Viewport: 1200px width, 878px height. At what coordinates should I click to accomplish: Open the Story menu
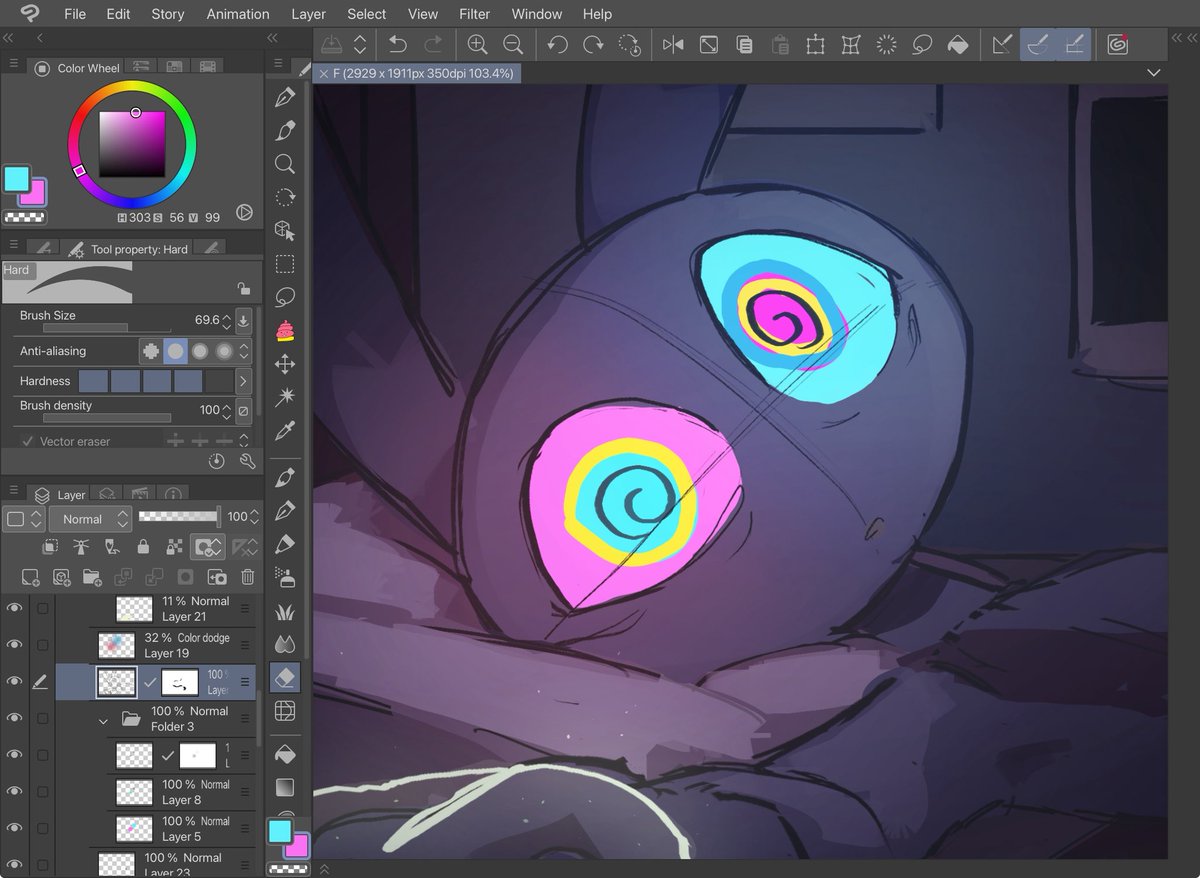pyautogui.click(x=167, y=14)
